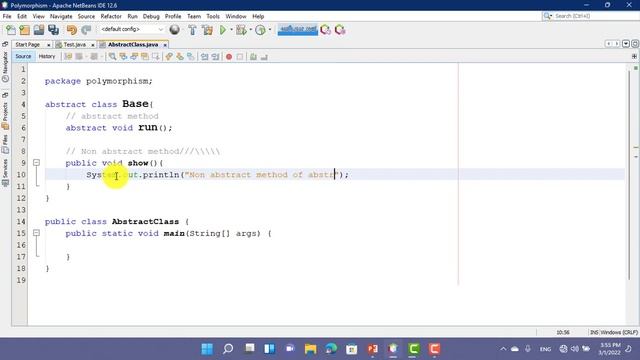640x360 pixels.
Task: Show hidden system tray icons
Action: click(x=503, y=349)
